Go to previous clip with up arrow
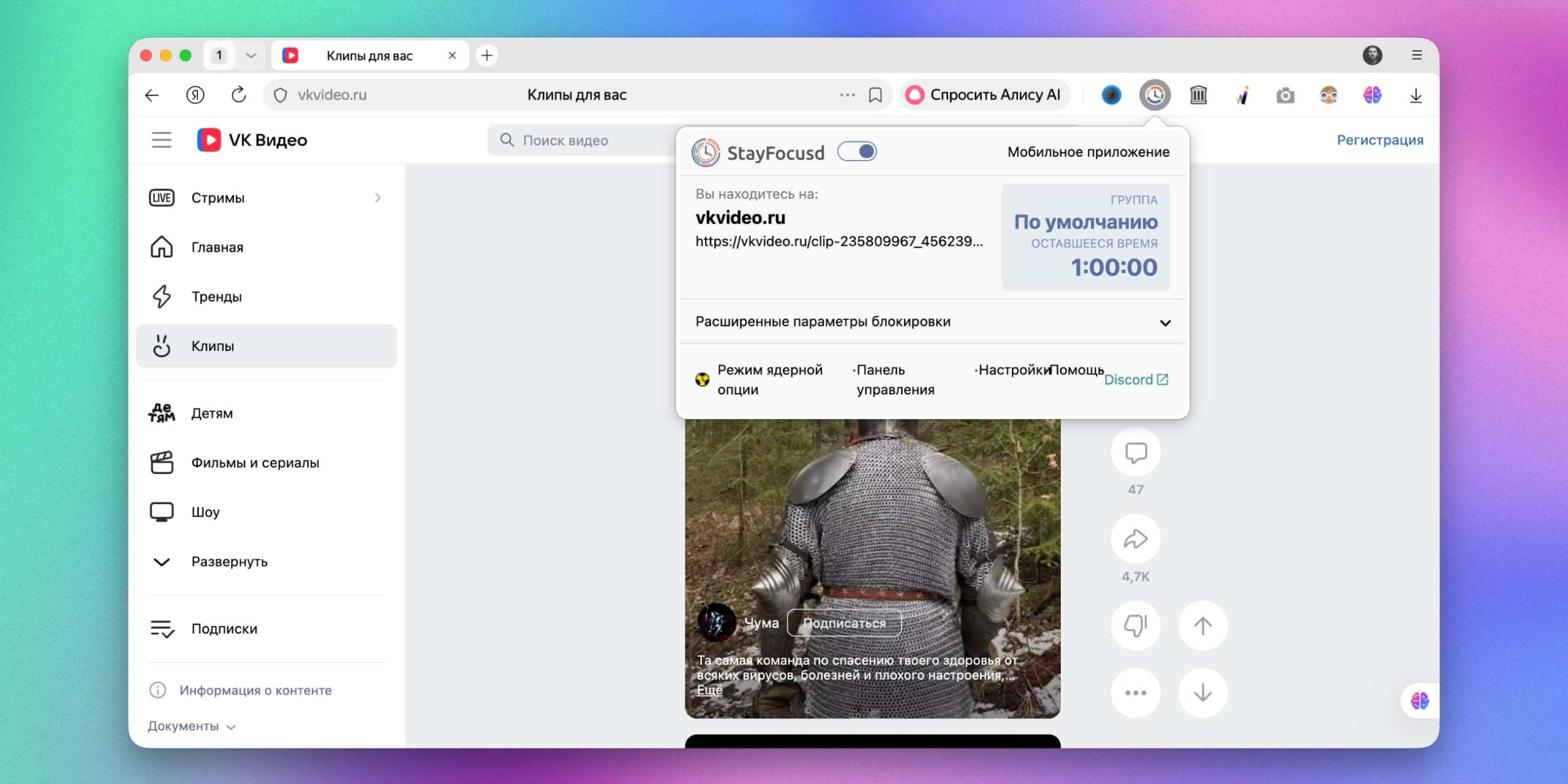 [1203, 625]
